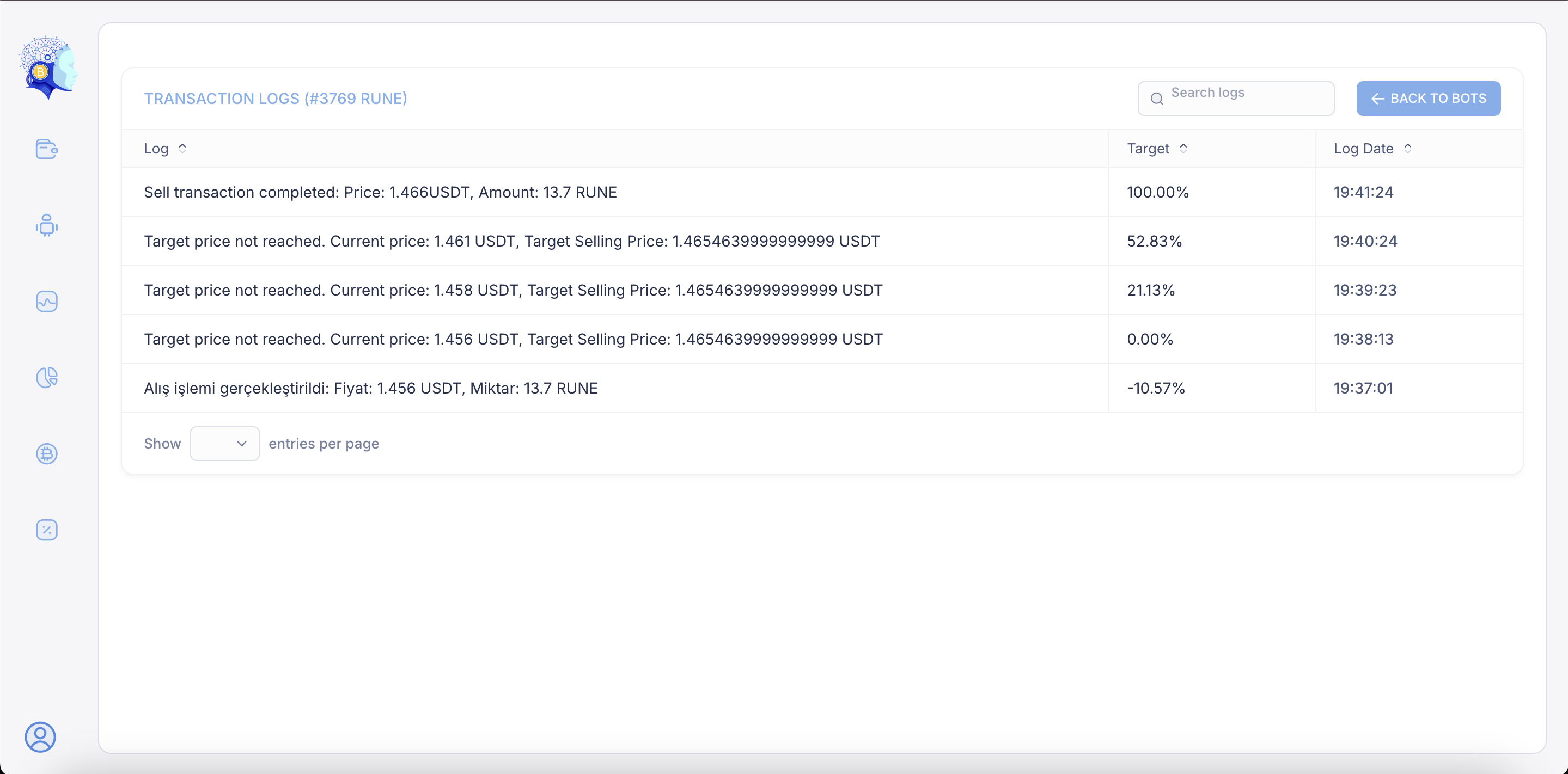This screenshot has height=774, width=1568.
Task: Select log with current price 1.461 USDT
Action: [822, 241]
